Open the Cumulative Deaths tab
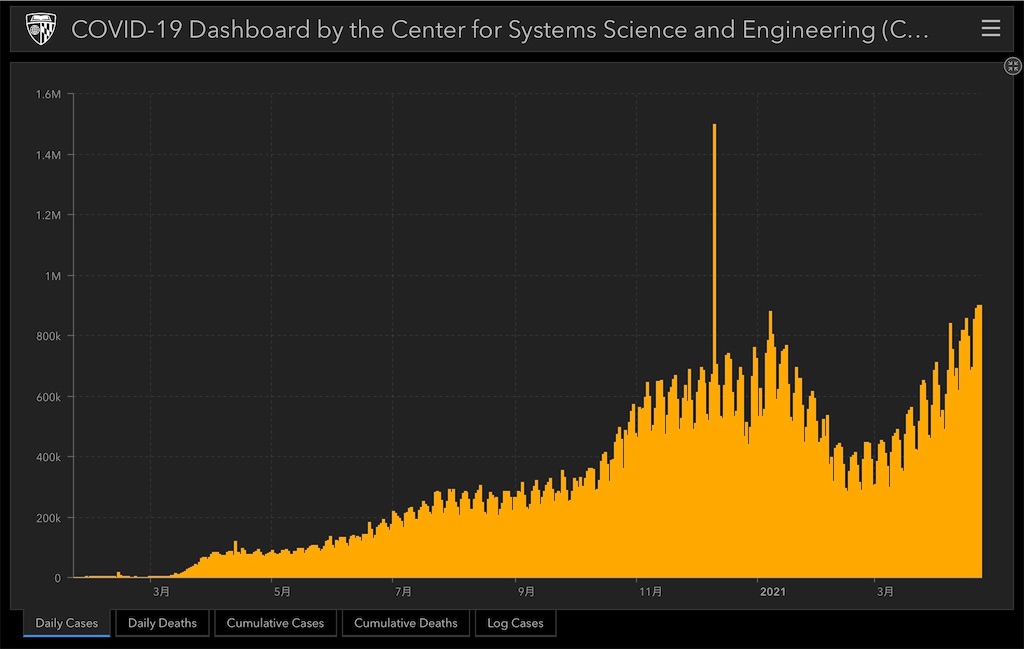Viewport: 1024px width, 649px height. pos(406,623)
